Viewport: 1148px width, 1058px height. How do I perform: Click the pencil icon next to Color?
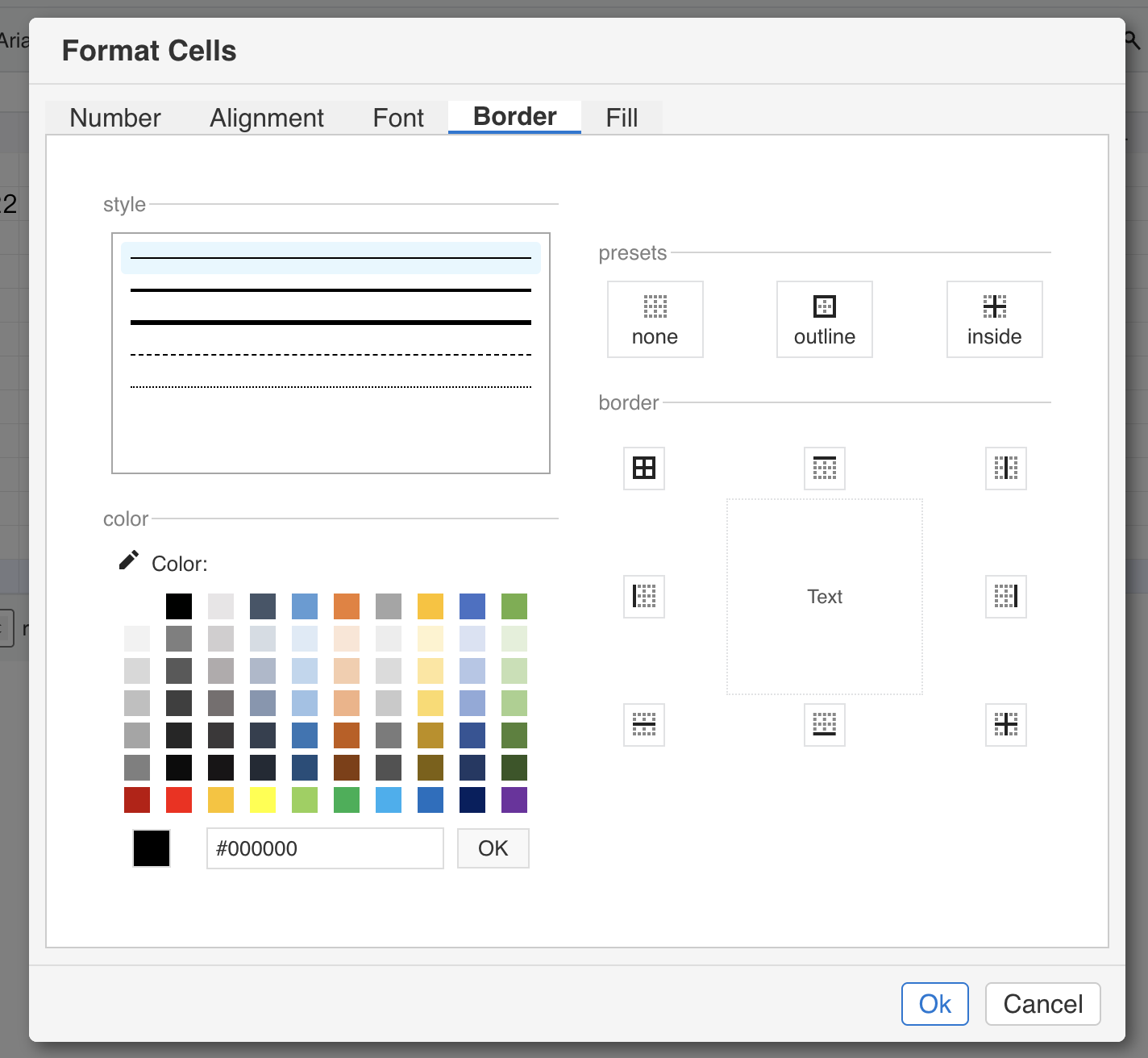pos(129,561)
